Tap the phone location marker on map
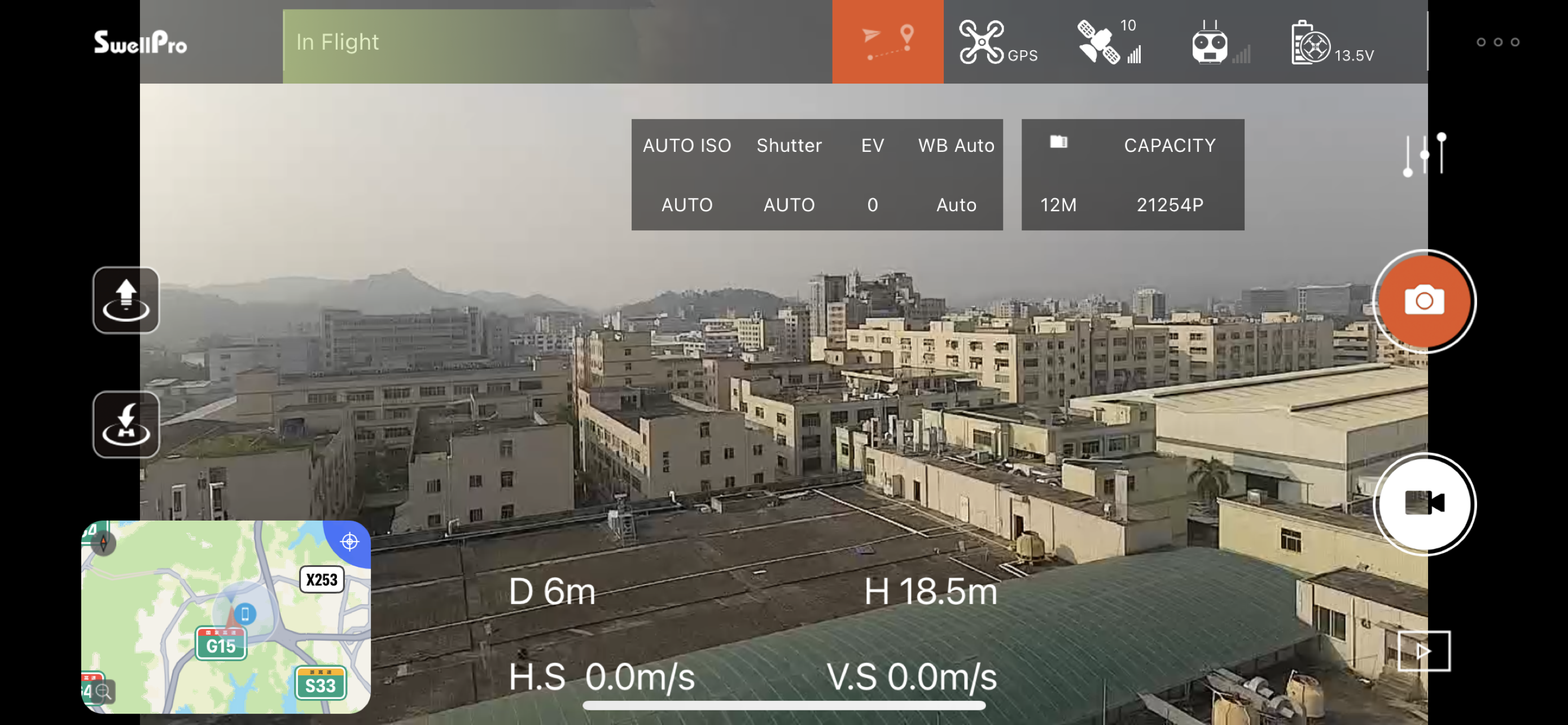This screenshot has width=1568, height=725. point(245,613)
